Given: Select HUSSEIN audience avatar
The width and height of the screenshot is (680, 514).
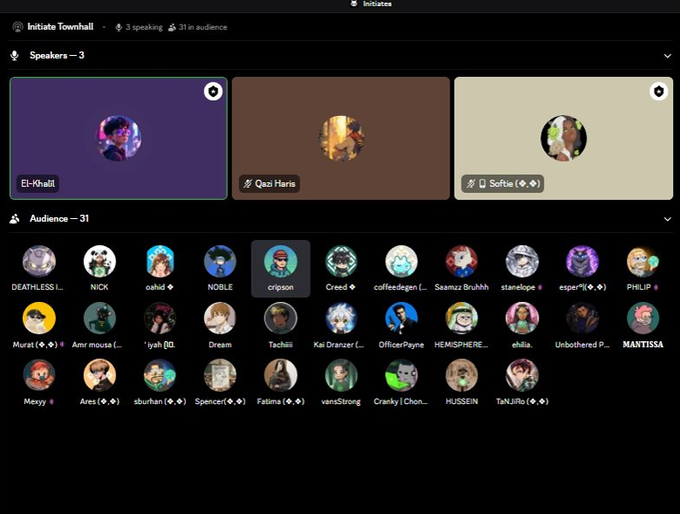Looking at the screenshot, I should tap(461, 376).
